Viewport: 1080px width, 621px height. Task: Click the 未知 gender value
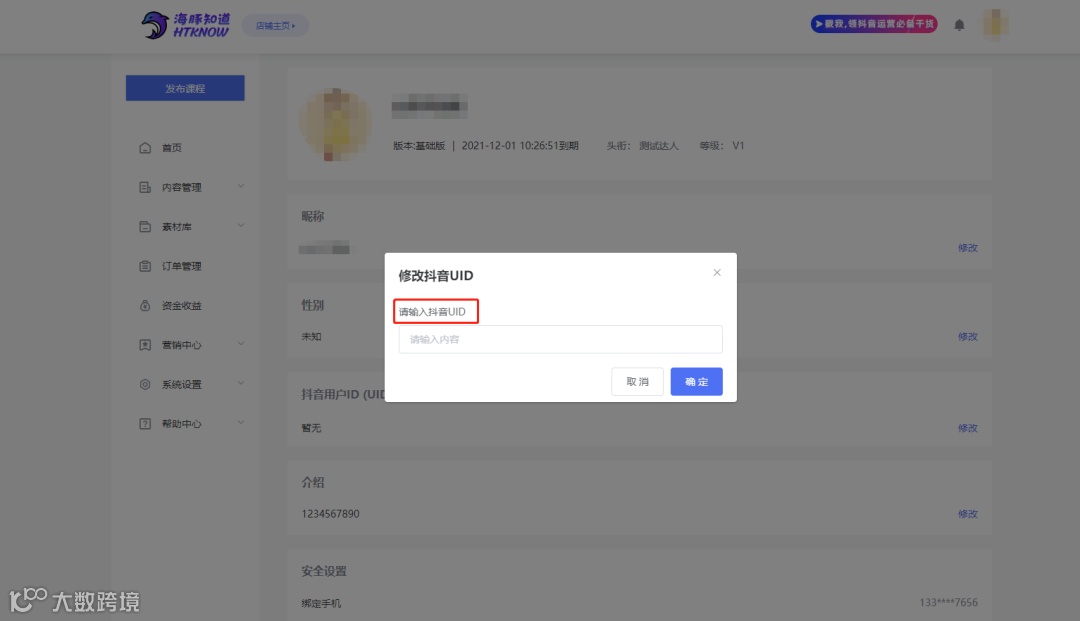(x=311, y=337)
